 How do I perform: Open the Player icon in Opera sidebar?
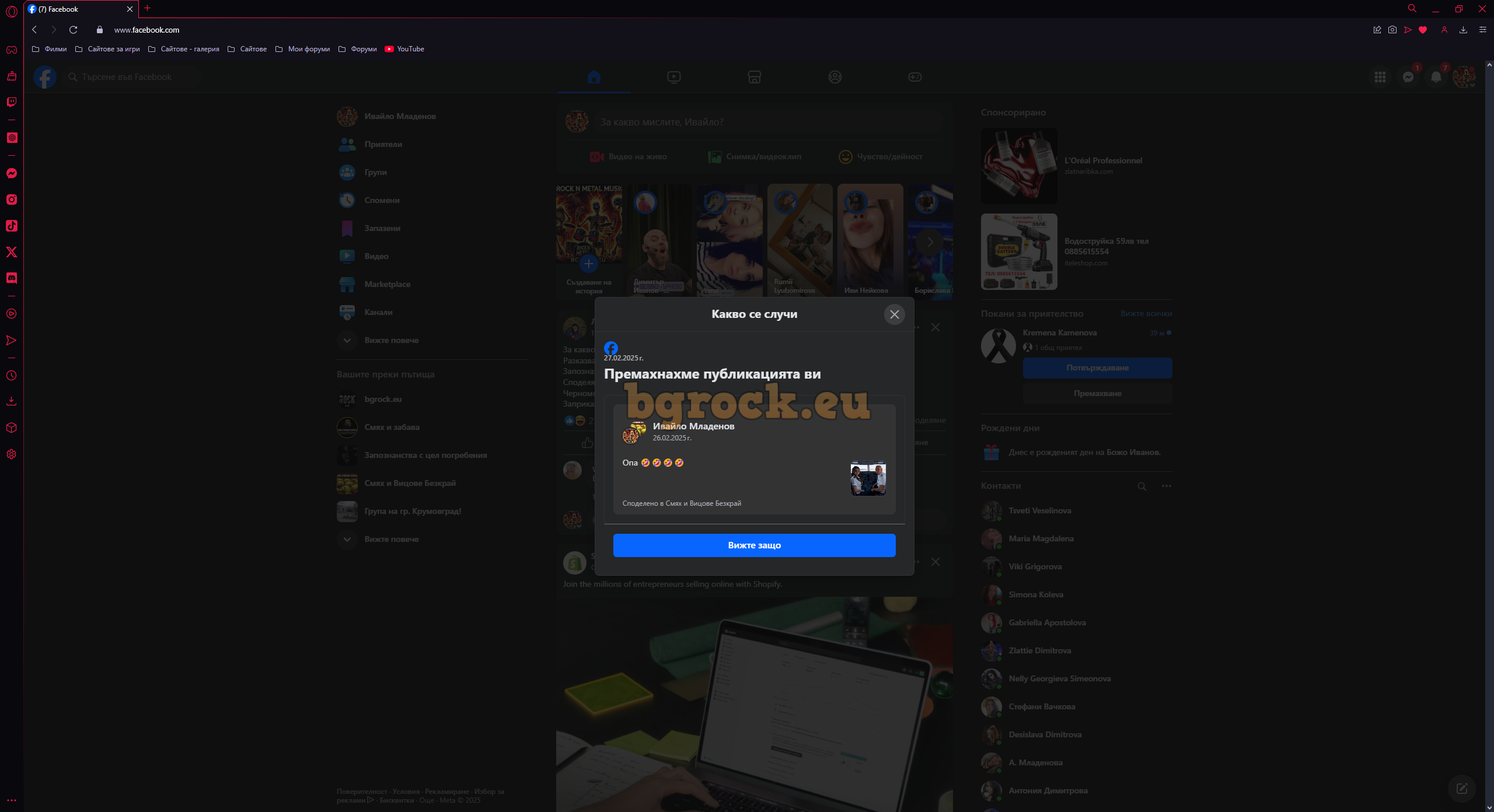click(x=12, y=314)
